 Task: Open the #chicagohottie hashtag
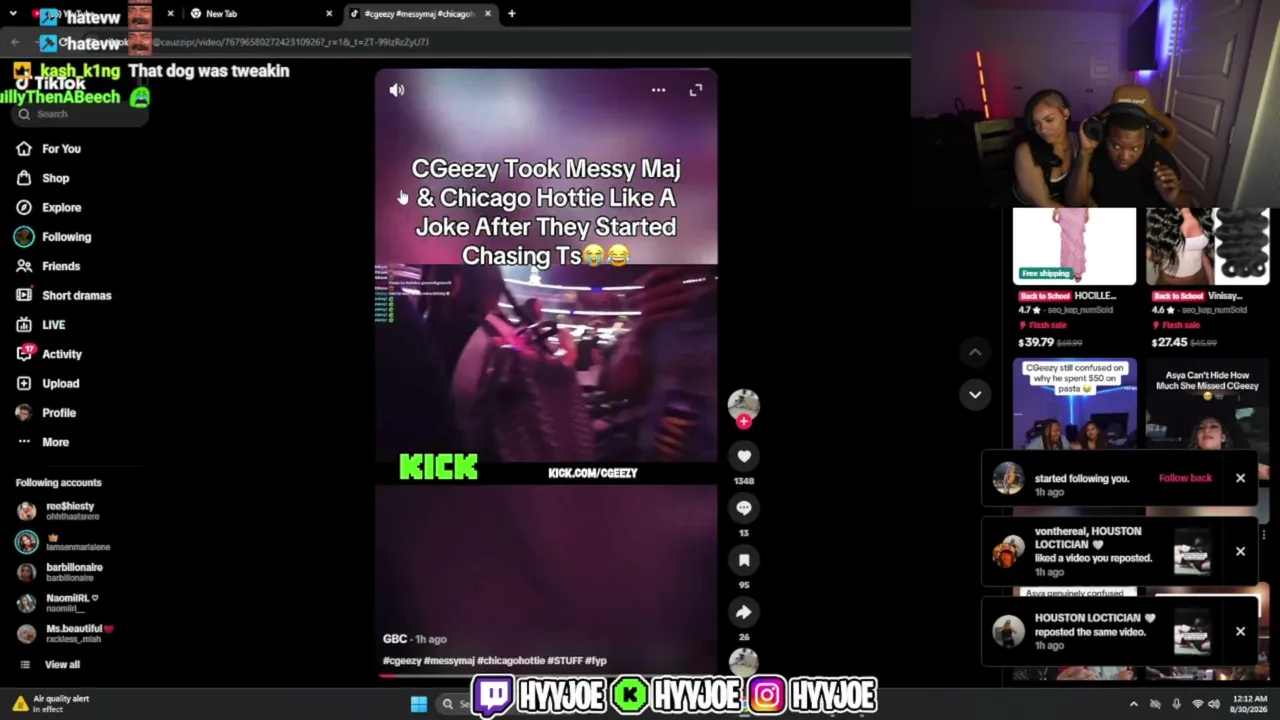511,661
